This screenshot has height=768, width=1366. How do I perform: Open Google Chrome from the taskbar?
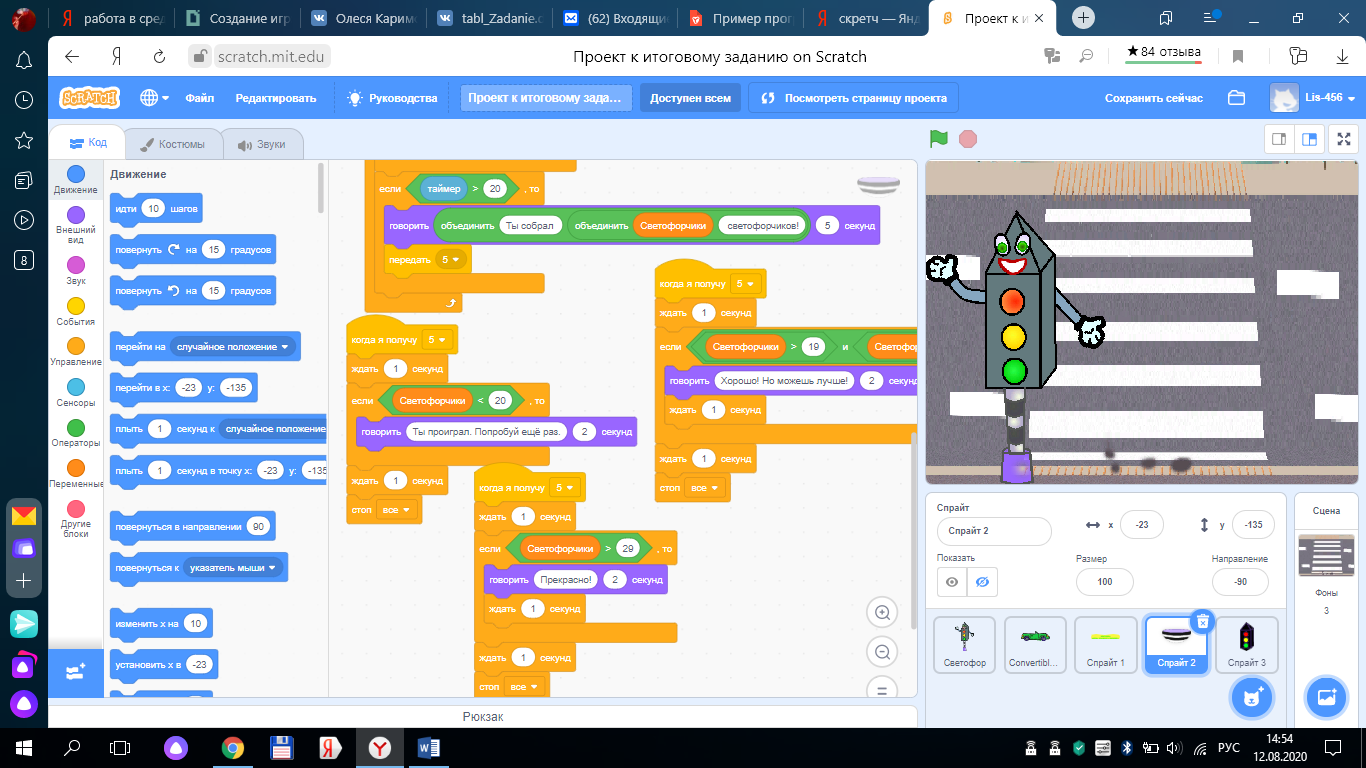[x=233, y=747]
